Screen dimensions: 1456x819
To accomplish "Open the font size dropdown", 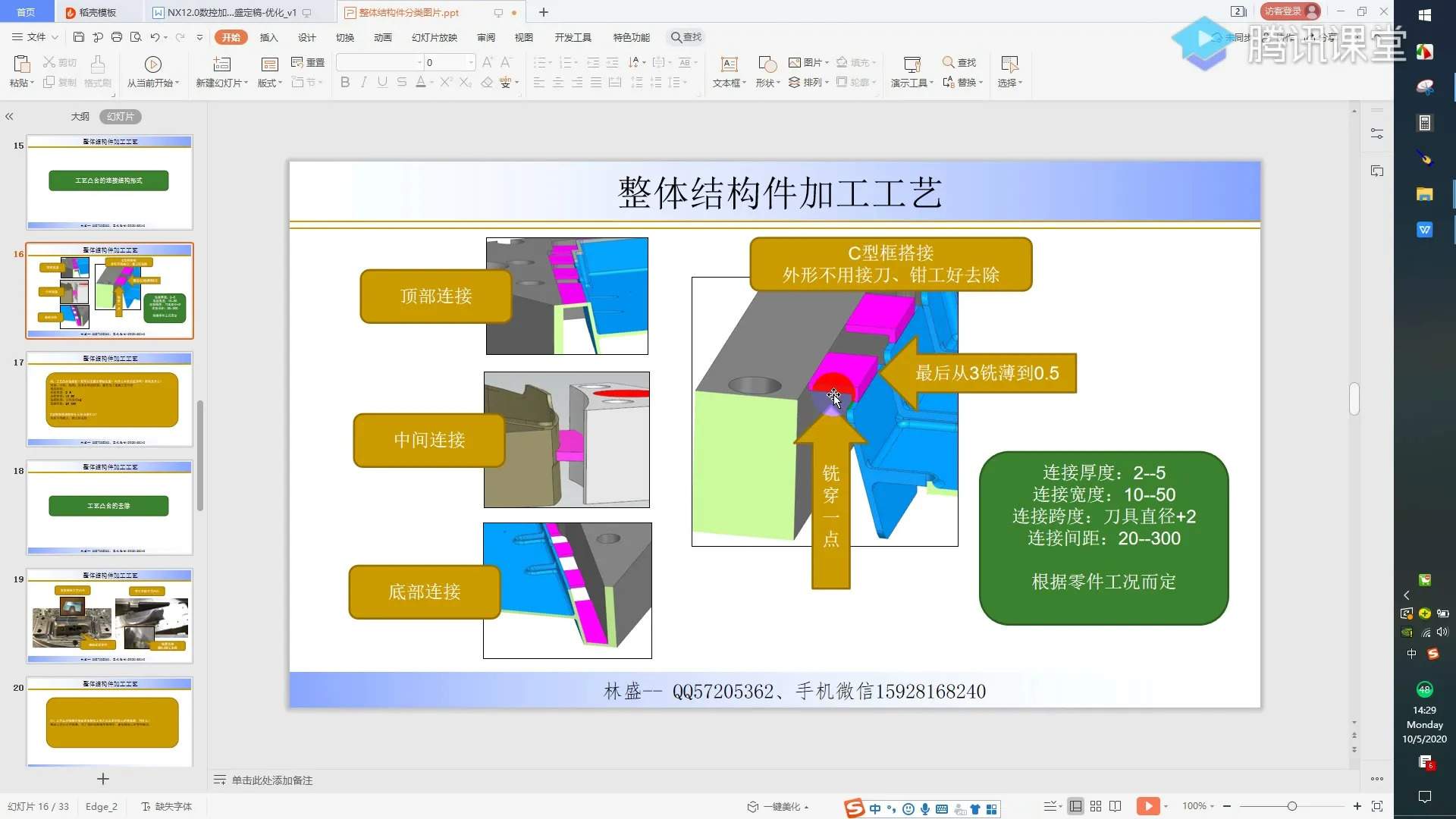I will coord(471,62).
